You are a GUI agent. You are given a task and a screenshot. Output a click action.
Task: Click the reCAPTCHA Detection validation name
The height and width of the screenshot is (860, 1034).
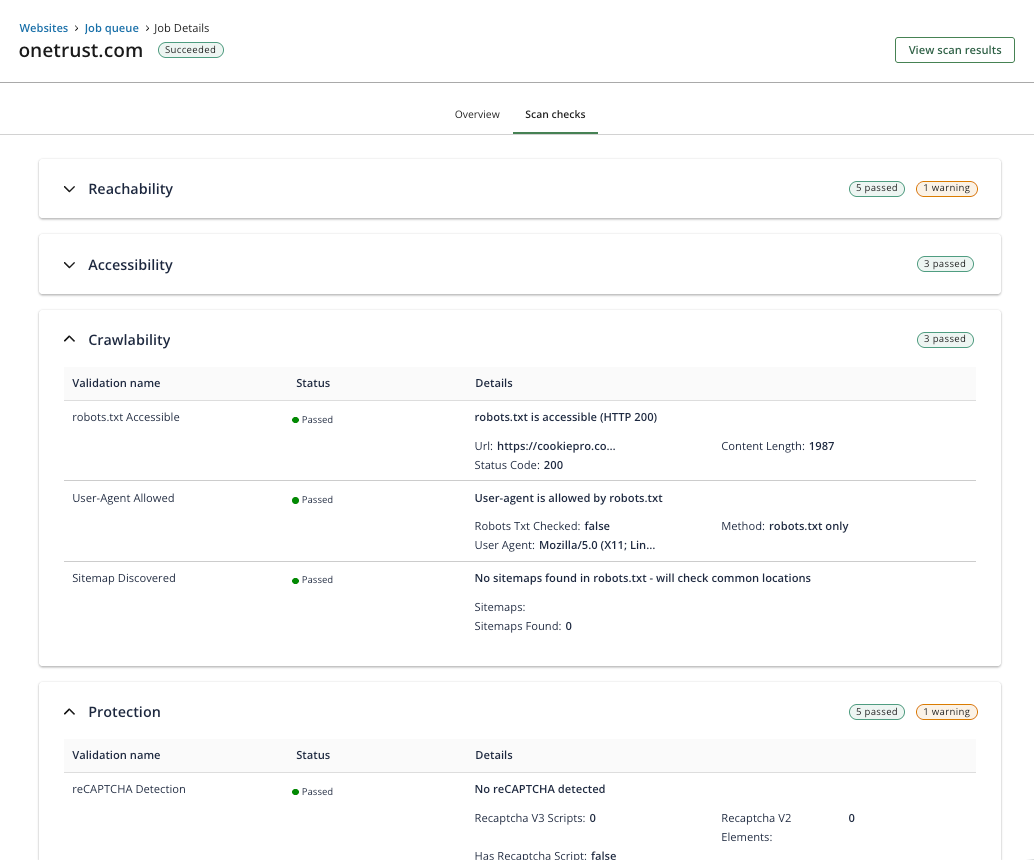pyautogui.click(x=129, y=789)
